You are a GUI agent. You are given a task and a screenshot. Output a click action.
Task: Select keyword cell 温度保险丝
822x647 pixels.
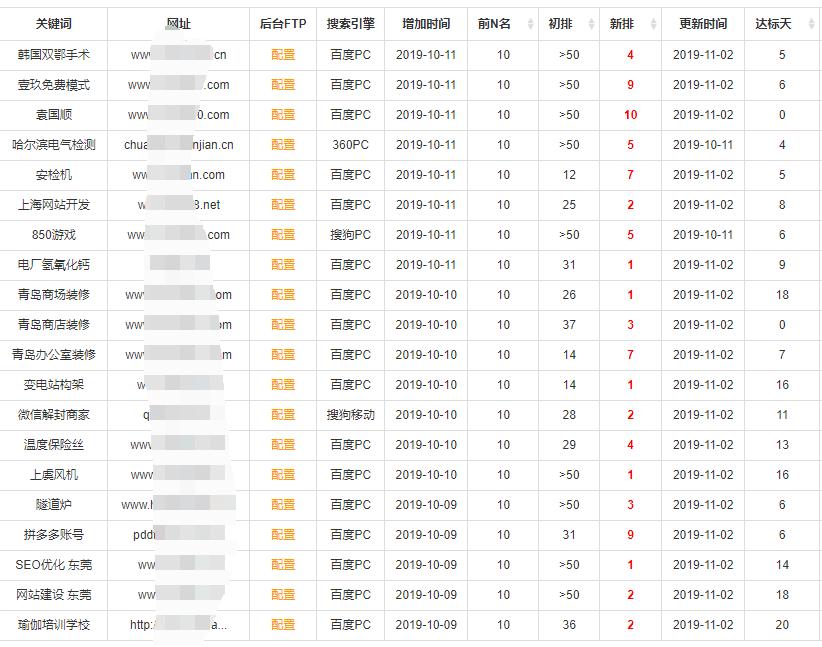point(53,445)
